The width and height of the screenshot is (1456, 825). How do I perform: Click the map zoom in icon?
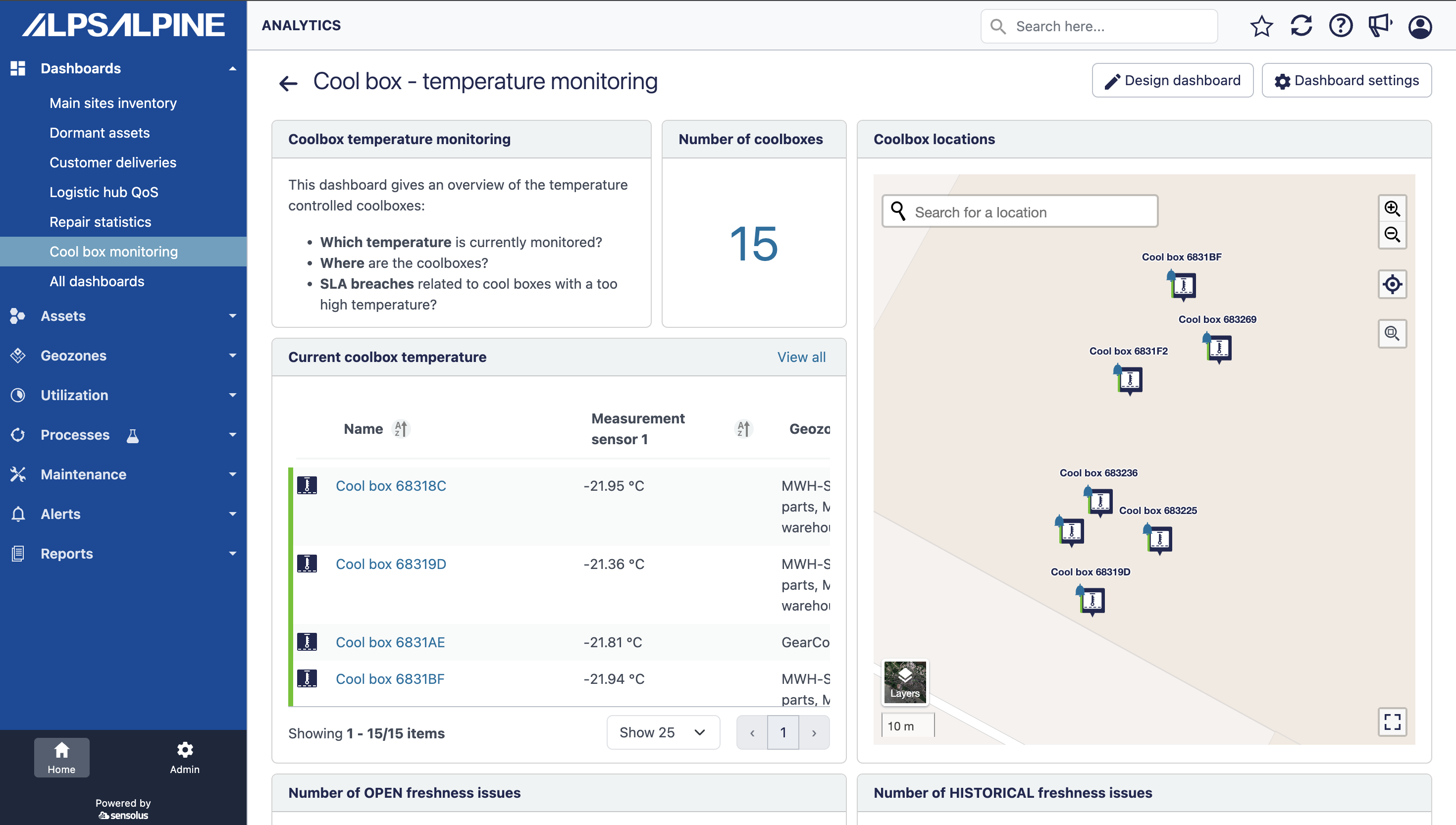pos(1392,208)
